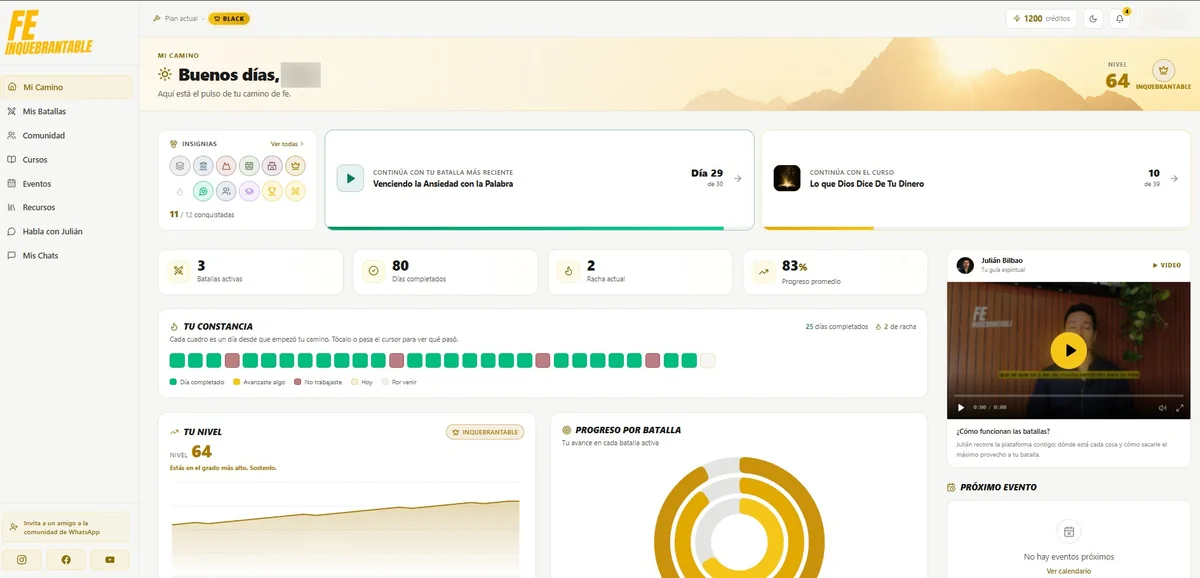The width and height of the screenshot is (1200, 578).
Task: Click Habla con Julián chat icon
Action: pos(12,231)
